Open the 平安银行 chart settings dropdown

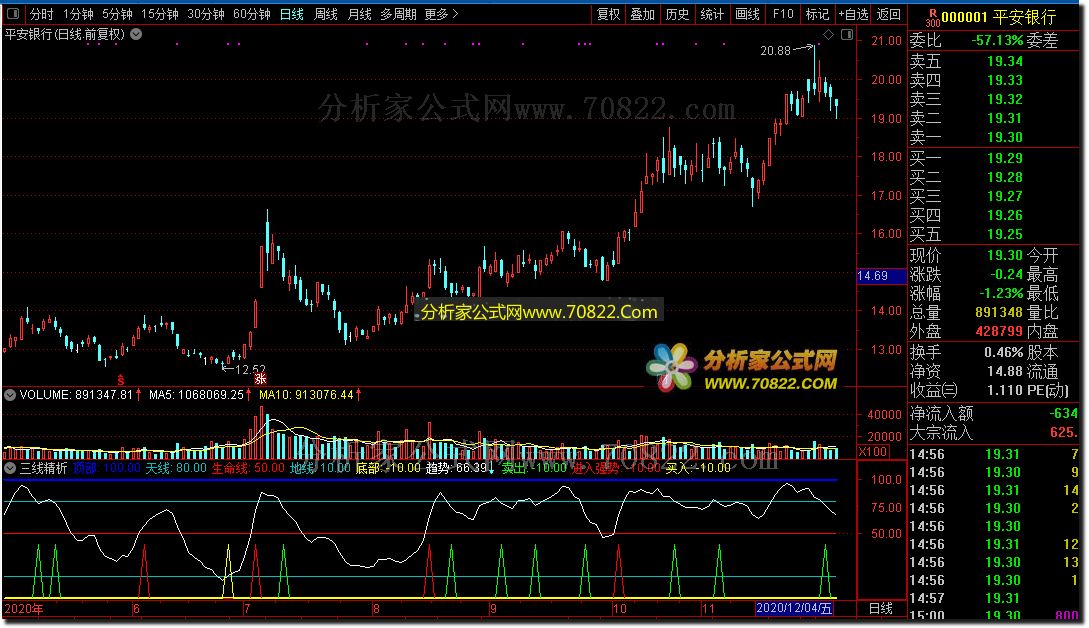point(136,34)
